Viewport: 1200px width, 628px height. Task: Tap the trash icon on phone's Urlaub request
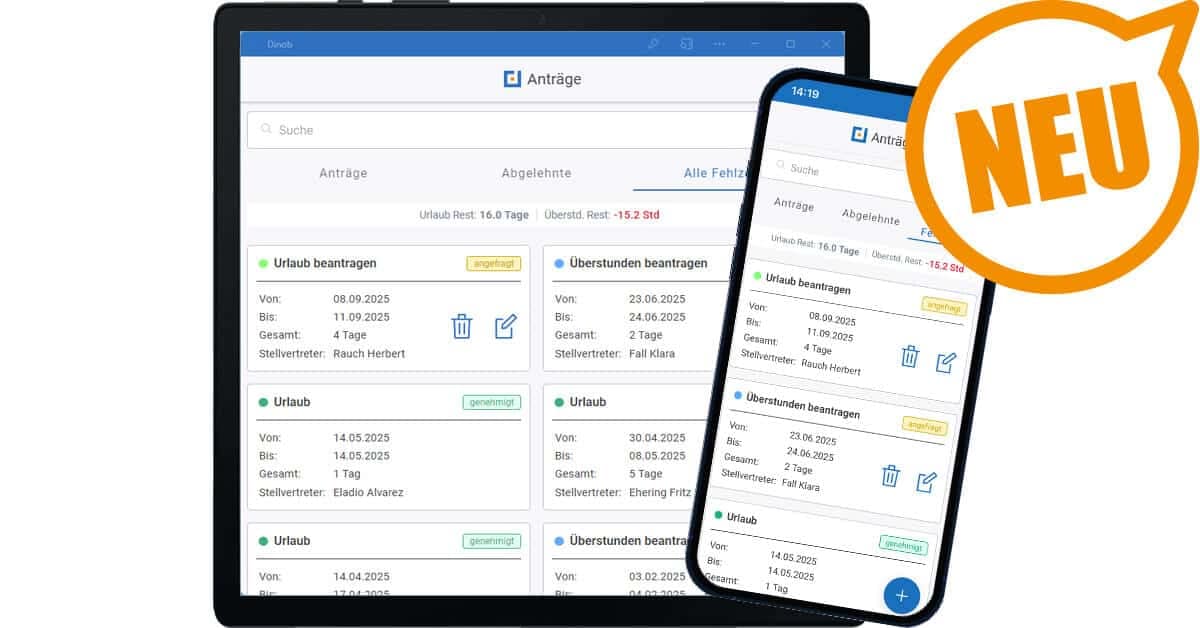(x=909, y=356)
